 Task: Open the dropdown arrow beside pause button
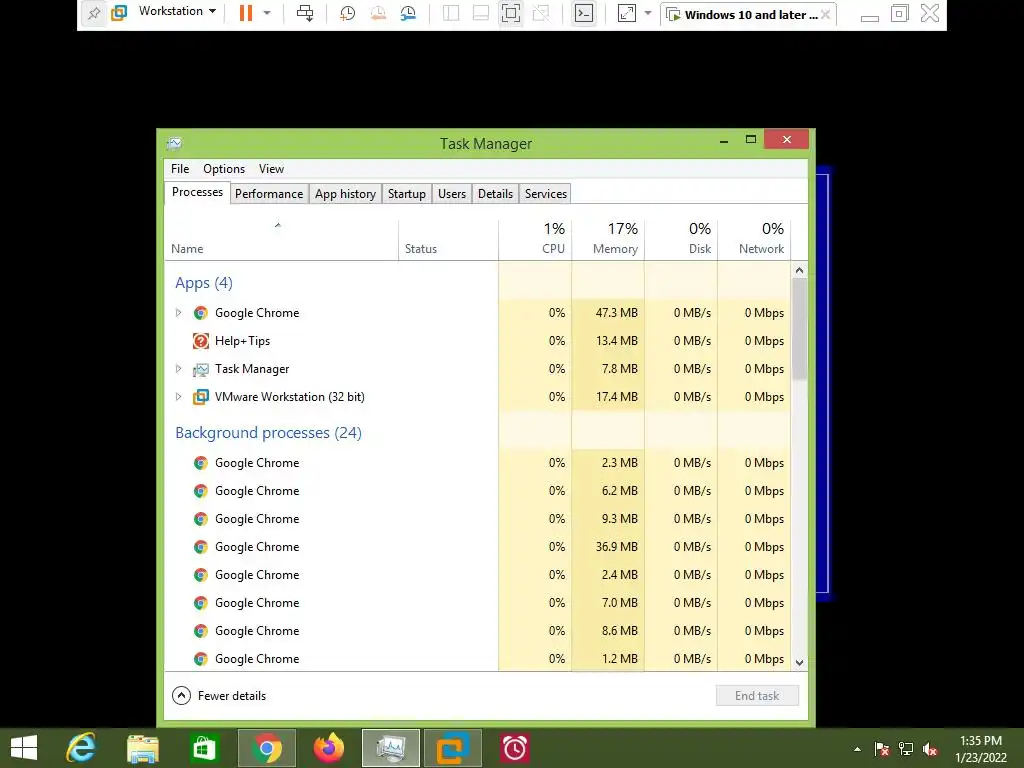pyautogui.click(x=267, y=13)
